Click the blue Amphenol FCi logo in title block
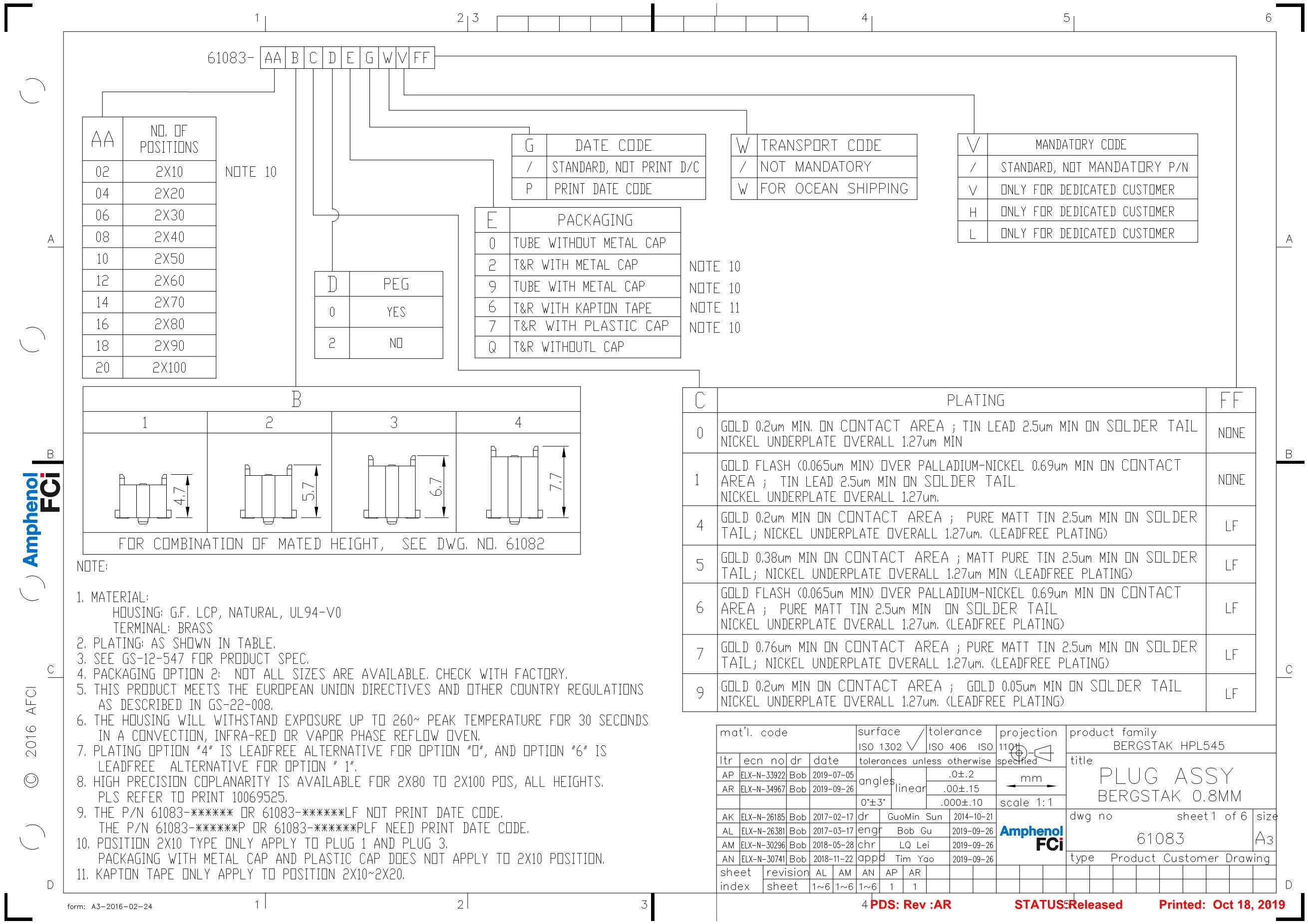Viewport: 1308px width, 924px height. point(1031,838)
